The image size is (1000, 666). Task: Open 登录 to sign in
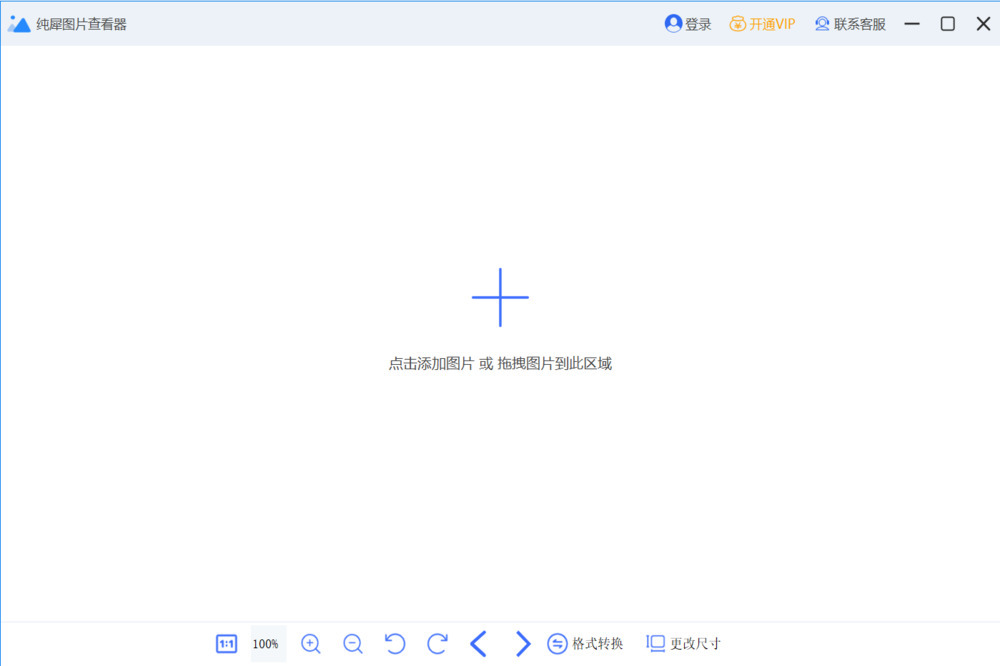698,24
